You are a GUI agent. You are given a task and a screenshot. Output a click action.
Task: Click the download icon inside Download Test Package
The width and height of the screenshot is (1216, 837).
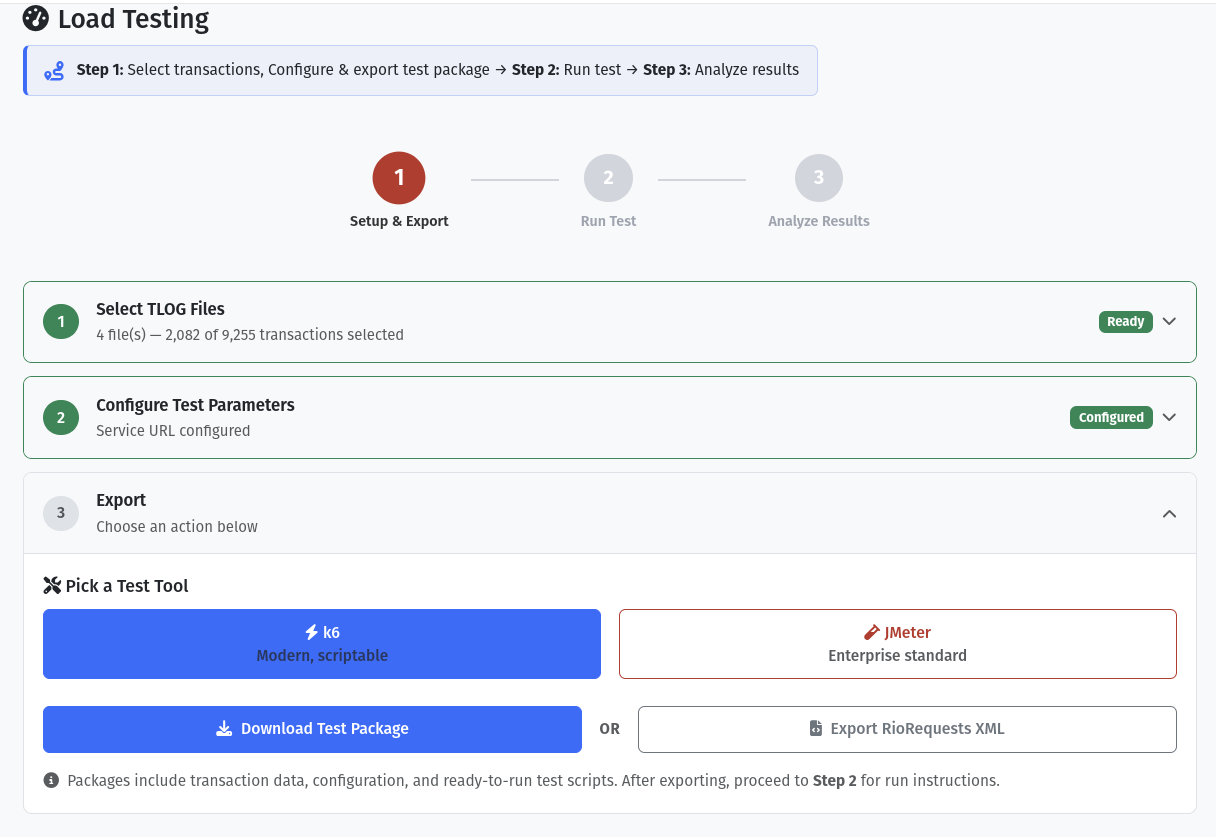point(224,728)
